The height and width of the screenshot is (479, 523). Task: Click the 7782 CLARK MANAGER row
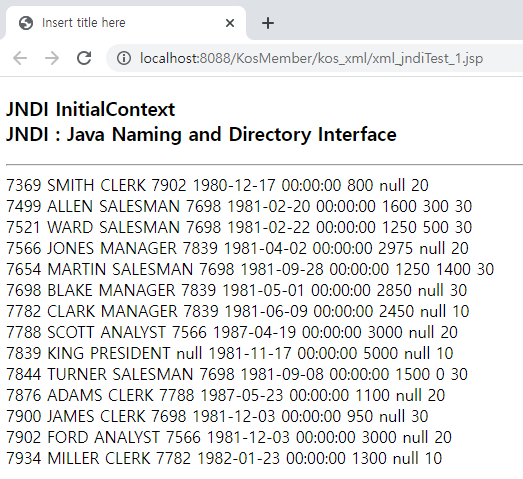(x=238, y=311)
